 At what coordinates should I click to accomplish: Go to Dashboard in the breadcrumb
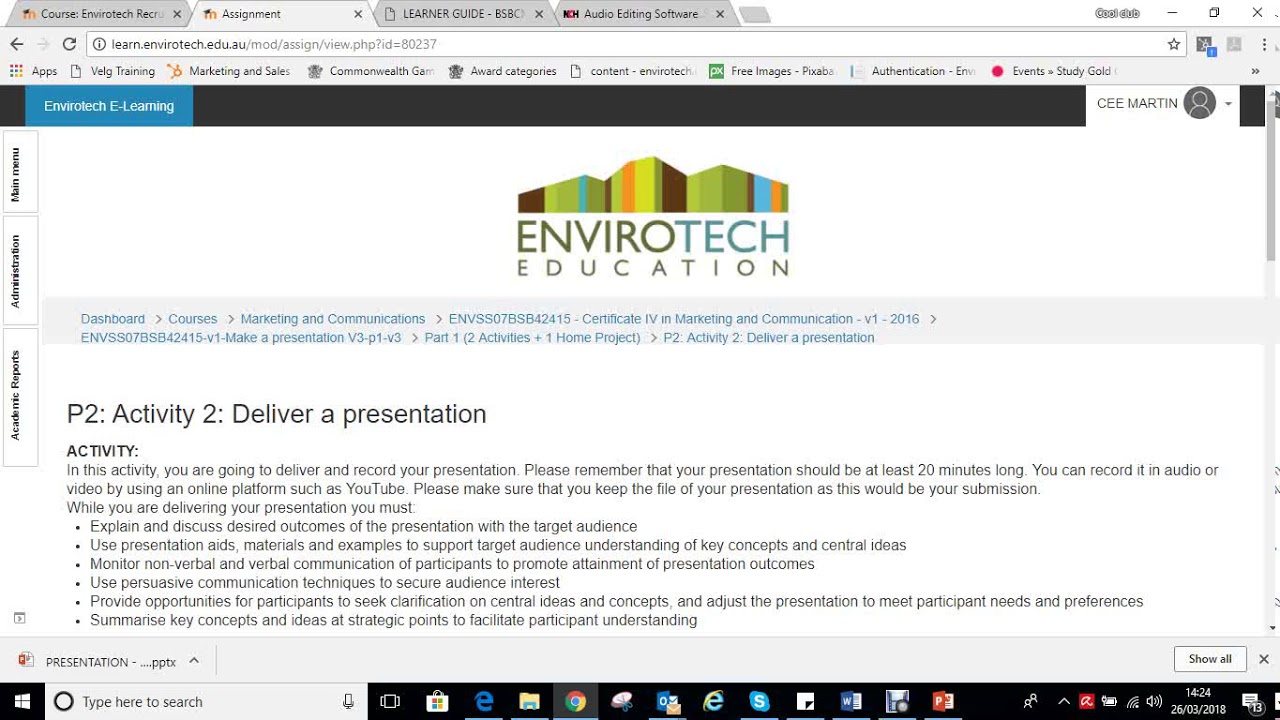pos(113,319)
